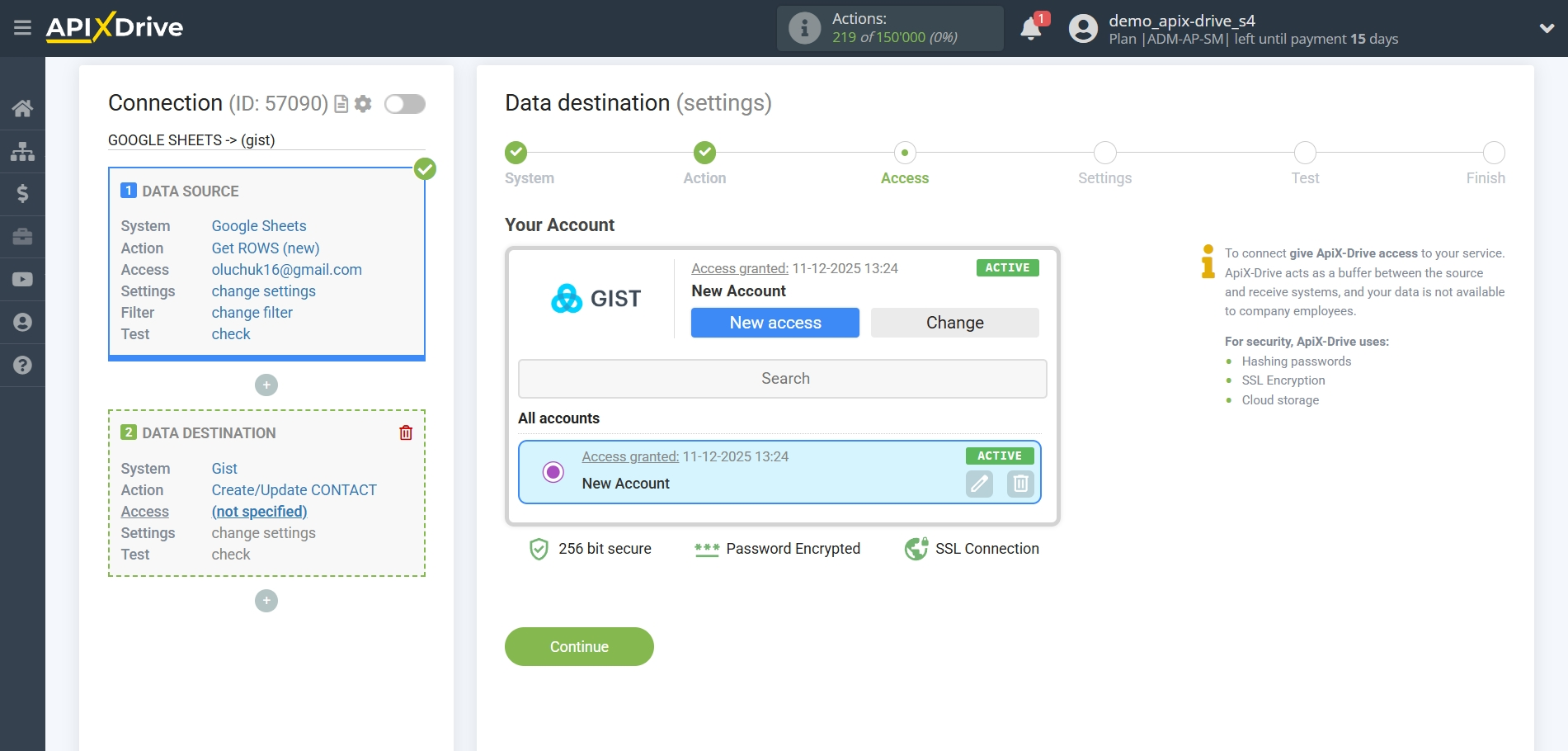
Task: Open the help question-mark icon in sidebar
Action: [22, 364]
